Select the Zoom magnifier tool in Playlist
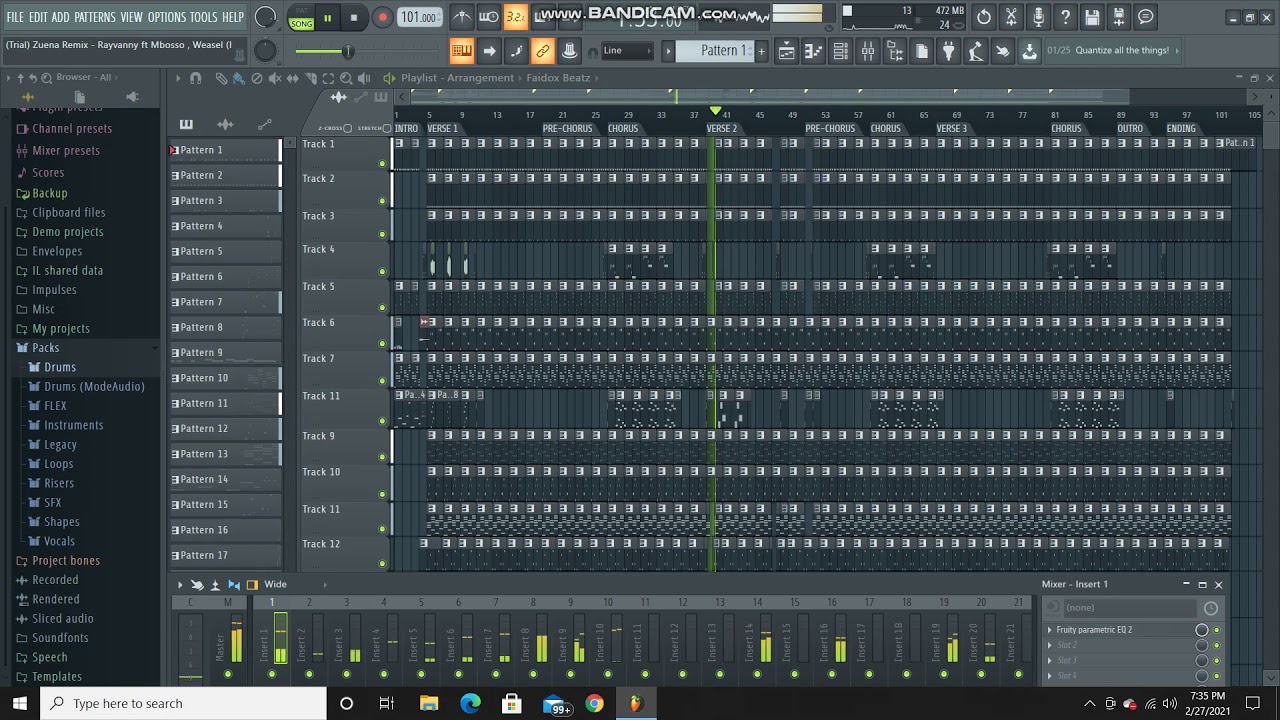Image resolution: width=1280 pixels, height=720 pixels. coord(346,78)
